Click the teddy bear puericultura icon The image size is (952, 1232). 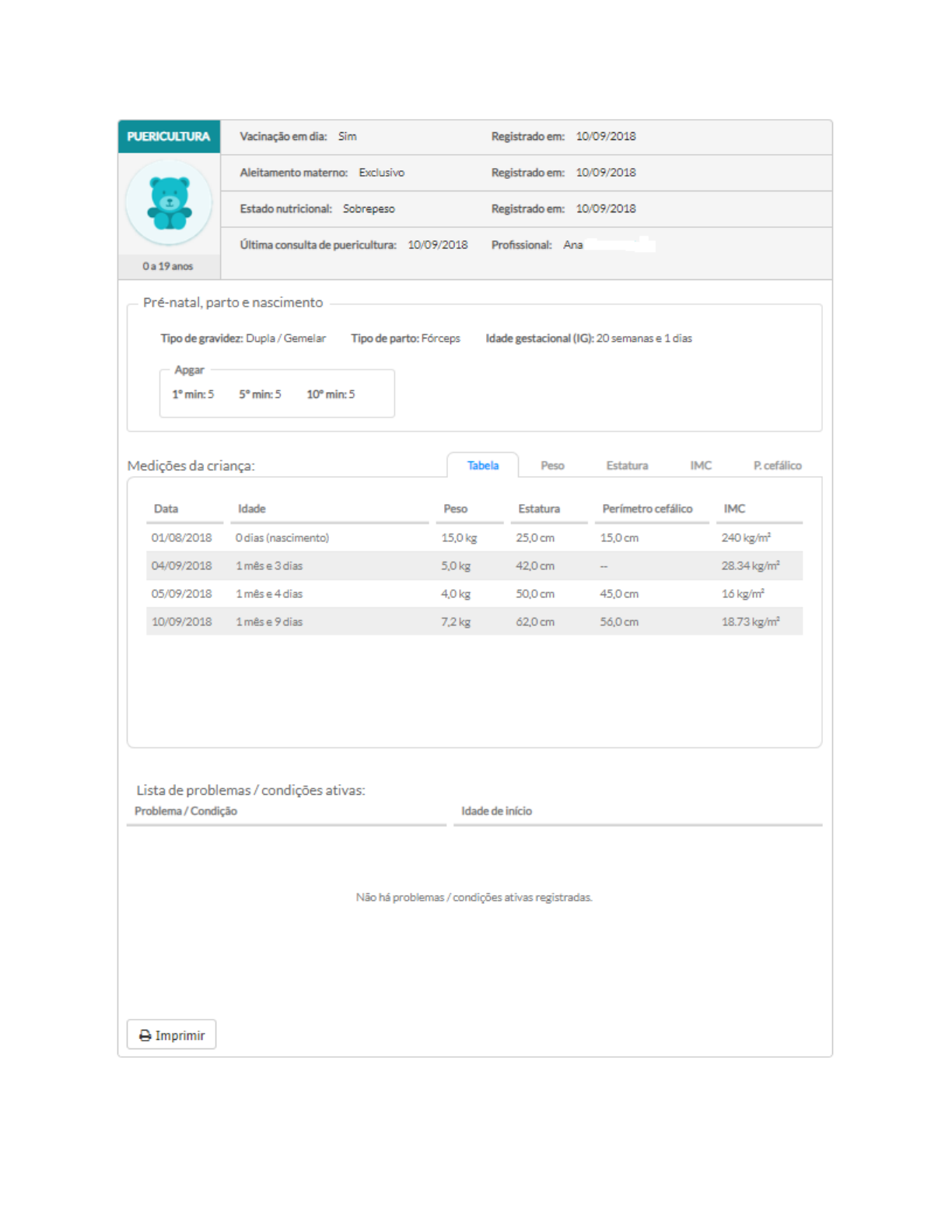[170, 203]
